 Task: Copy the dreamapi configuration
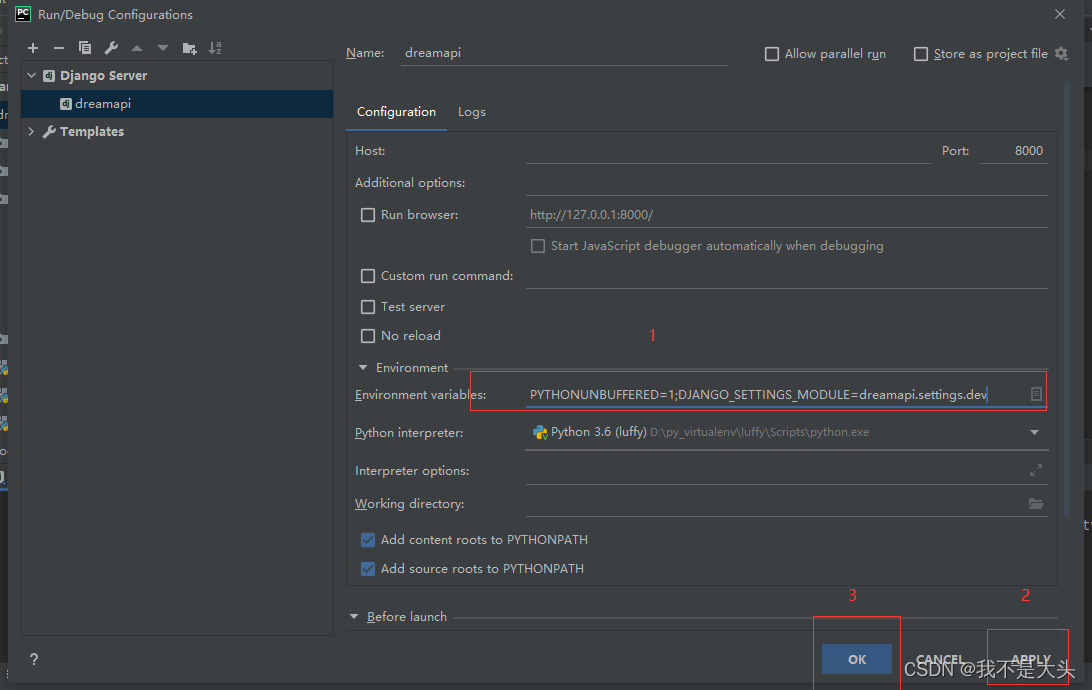[x=85, y=47]
